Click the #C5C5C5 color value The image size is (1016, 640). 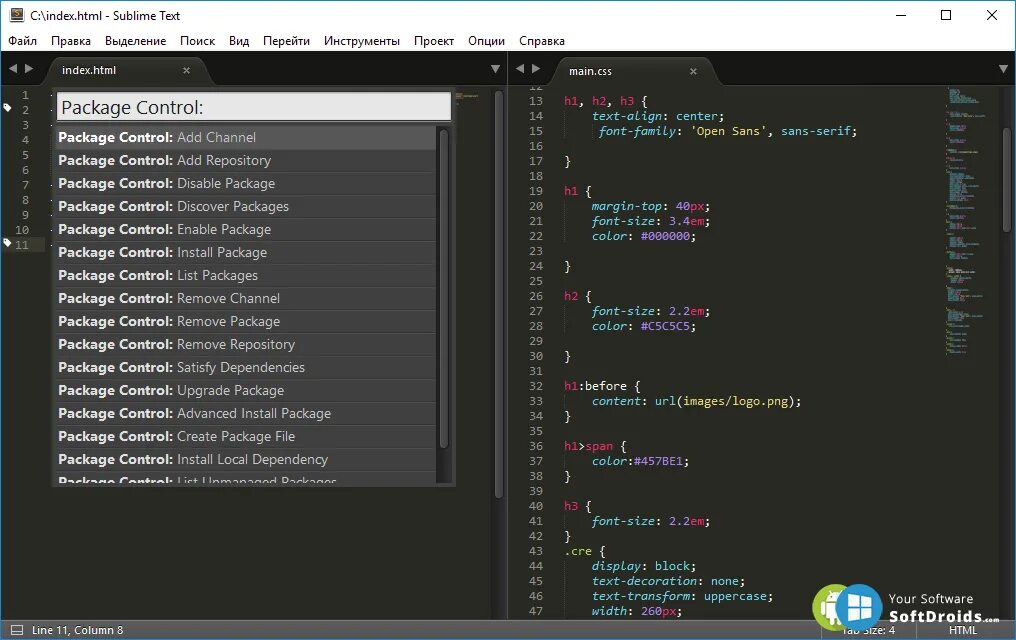[665, 326]
